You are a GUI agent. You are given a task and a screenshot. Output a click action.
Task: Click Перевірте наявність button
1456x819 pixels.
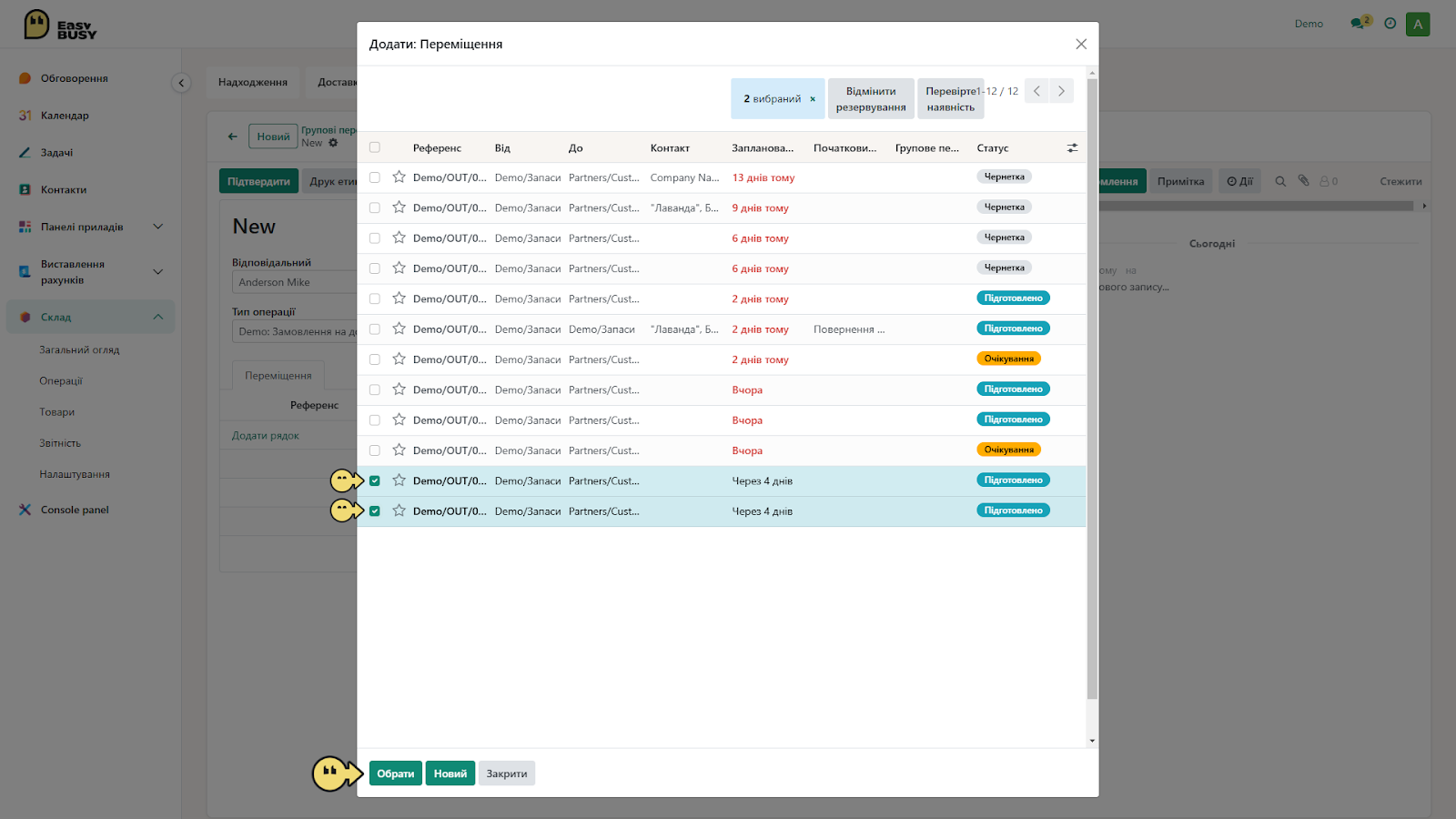[x=951, y=99]
